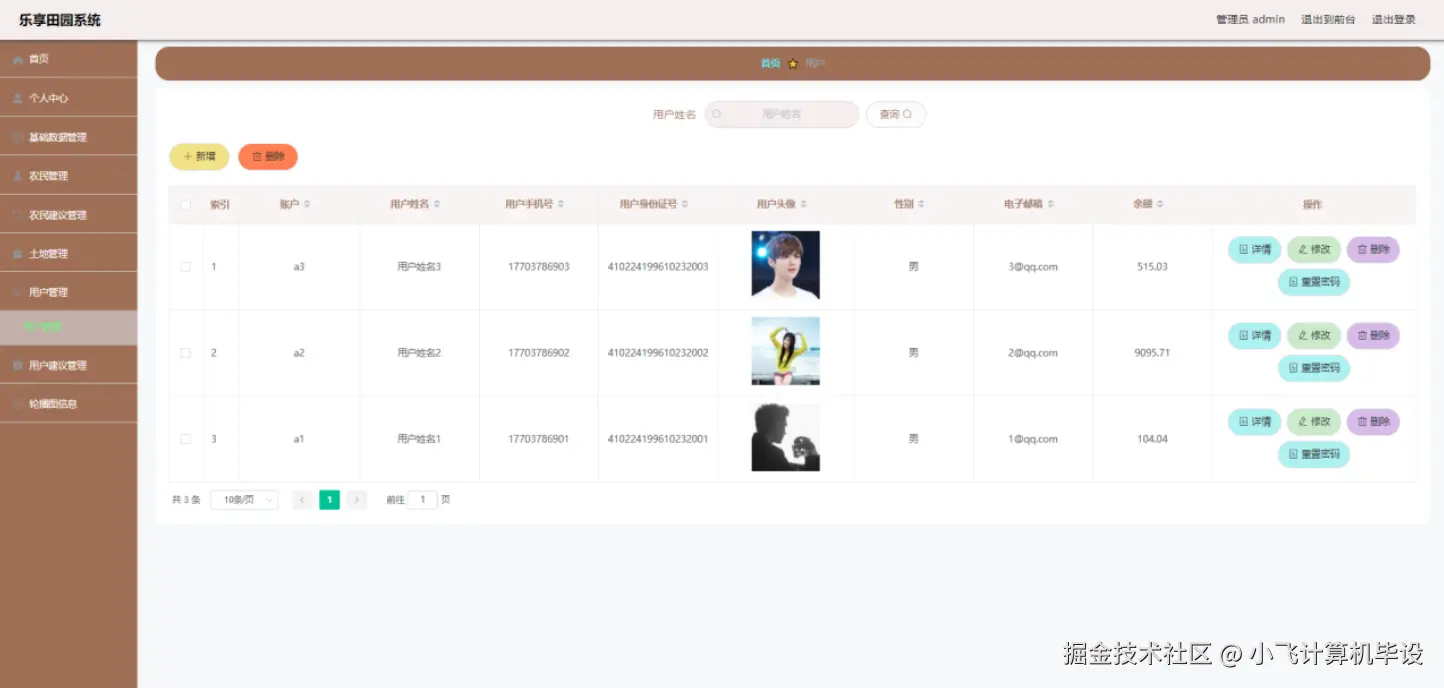Screen dimensions: 1444x688
Task: Click the 农民管理 sidebar icon
Action: (x=18, y=176)
